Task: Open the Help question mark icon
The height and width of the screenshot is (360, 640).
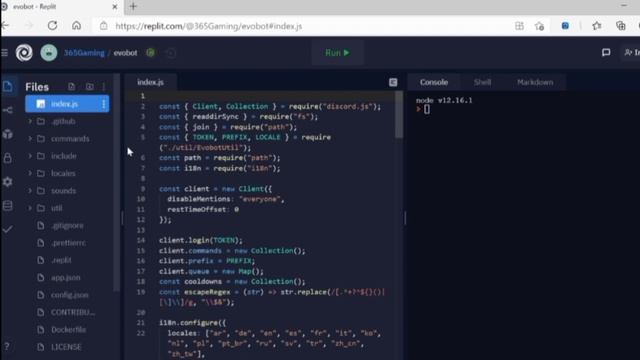Action: [x=7, y=347]
